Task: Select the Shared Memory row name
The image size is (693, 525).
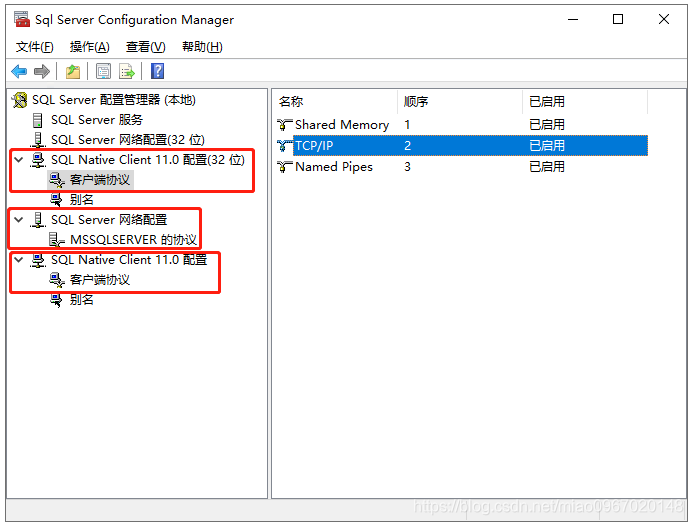Action: click(342, 125)
